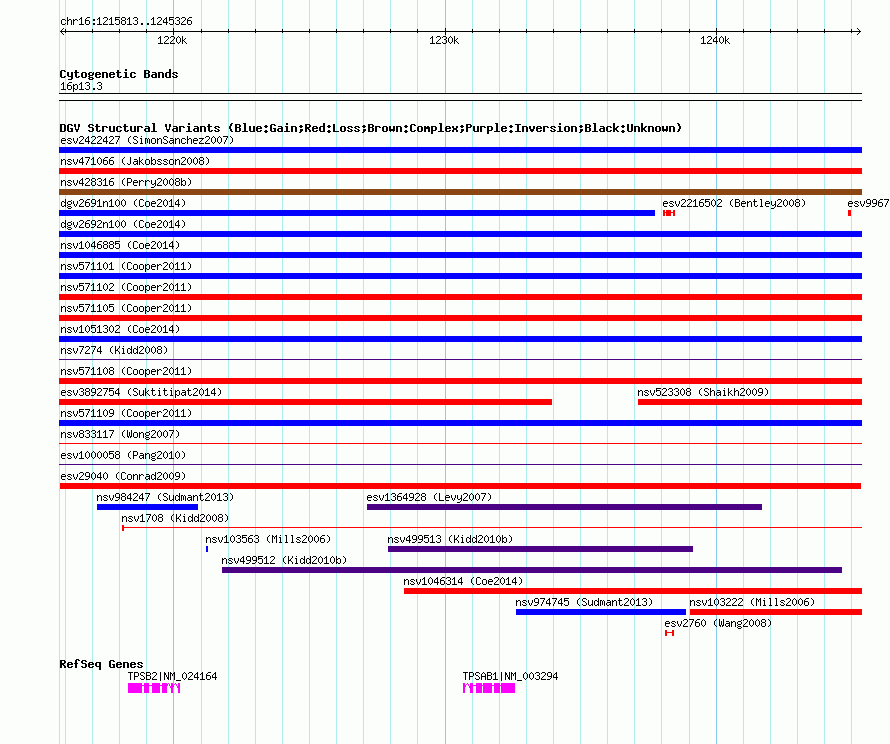This screenshot has height=744, width=890.
Task: Click the TPSAB1|NM_003294 gene model
Action: [x=489, y=688]
